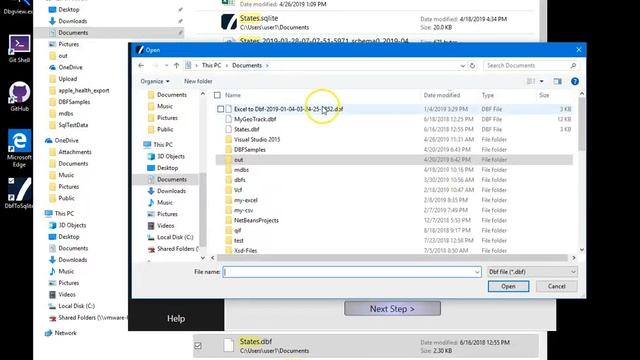Open the Organize dropdown menu

point(155,81)
